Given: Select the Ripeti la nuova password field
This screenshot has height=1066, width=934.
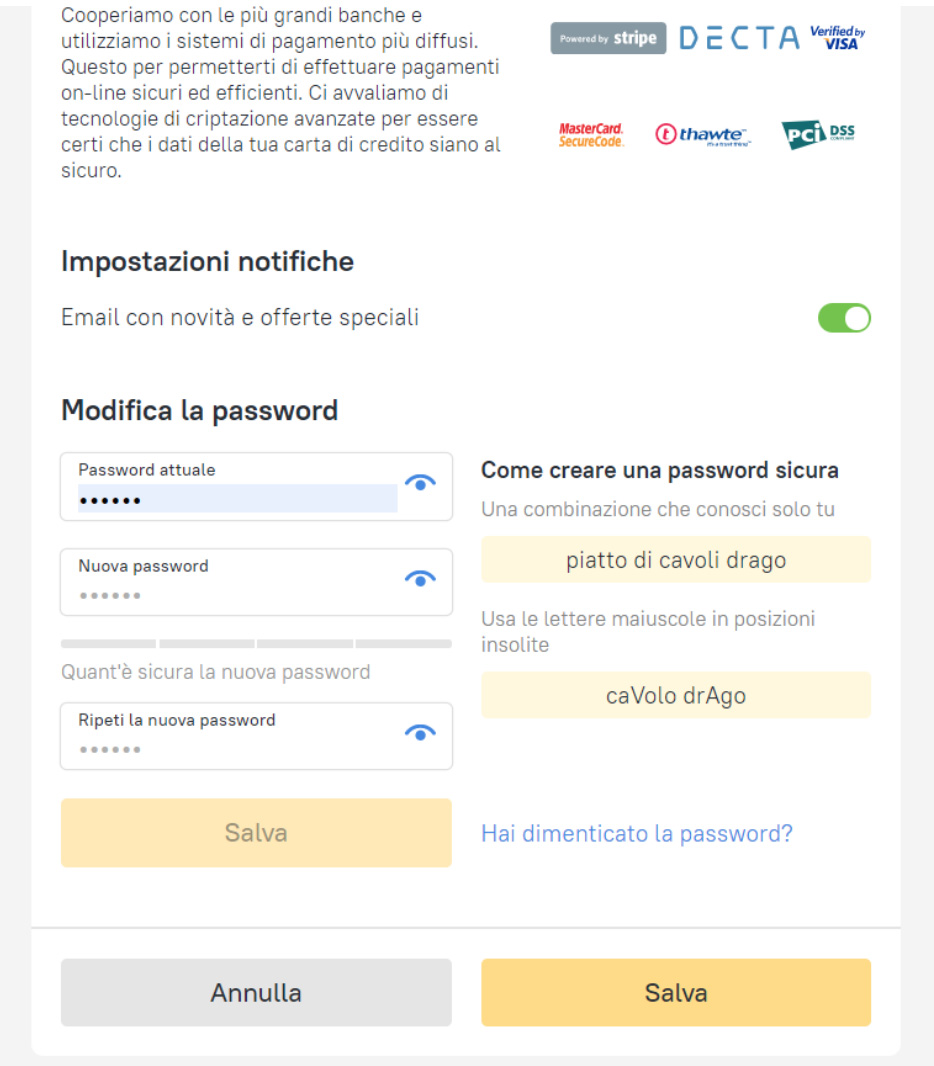Looking at the screenshot, I should pyautogui.click(x=230, y=748).
